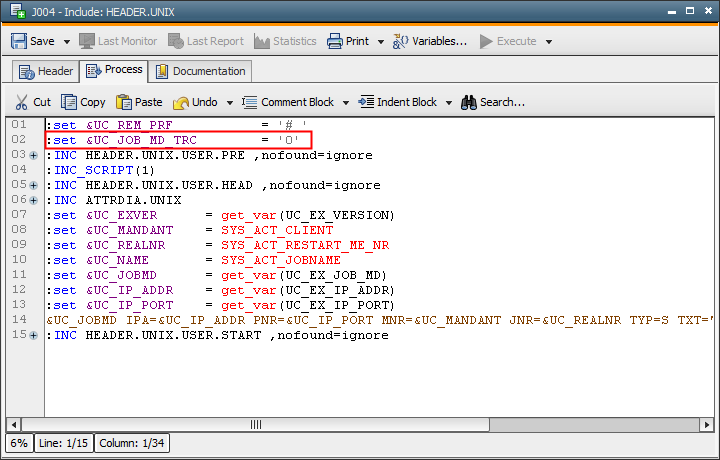The width and height of the screenshot is (720, 460).
Task: Click the &UC_JOB_MD_TRC line text
Action: pyautogui.click(x=173, y=140)
